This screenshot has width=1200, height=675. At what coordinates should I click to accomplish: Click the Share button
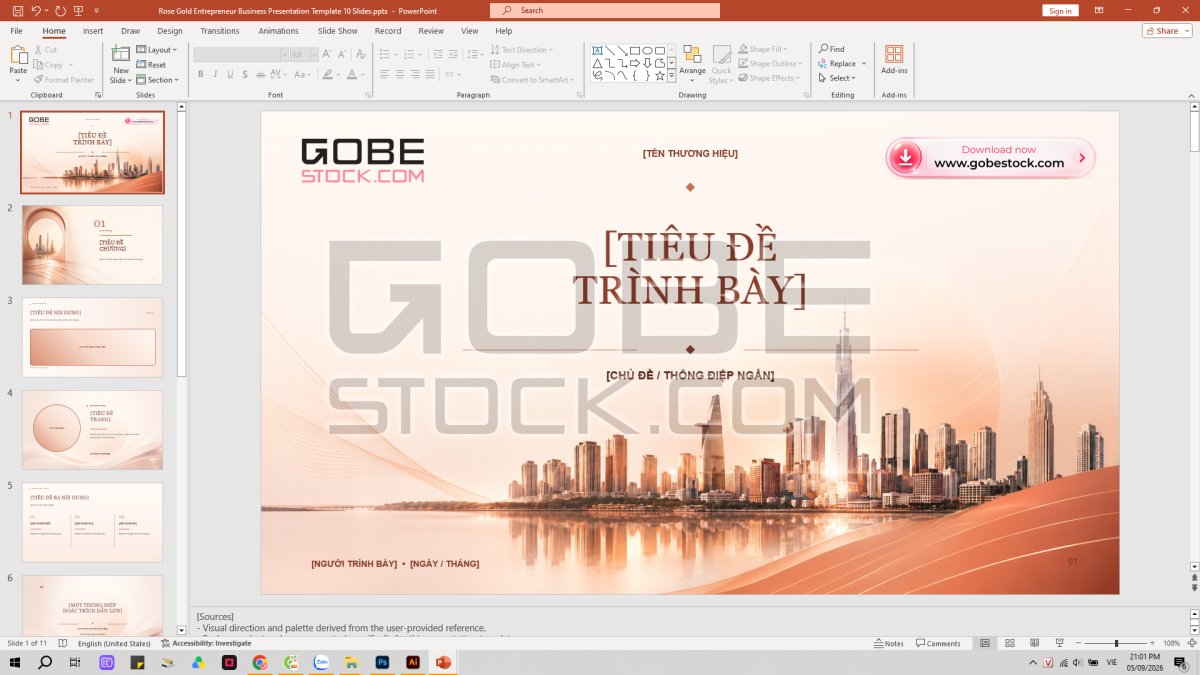(x=1166, y=31)
